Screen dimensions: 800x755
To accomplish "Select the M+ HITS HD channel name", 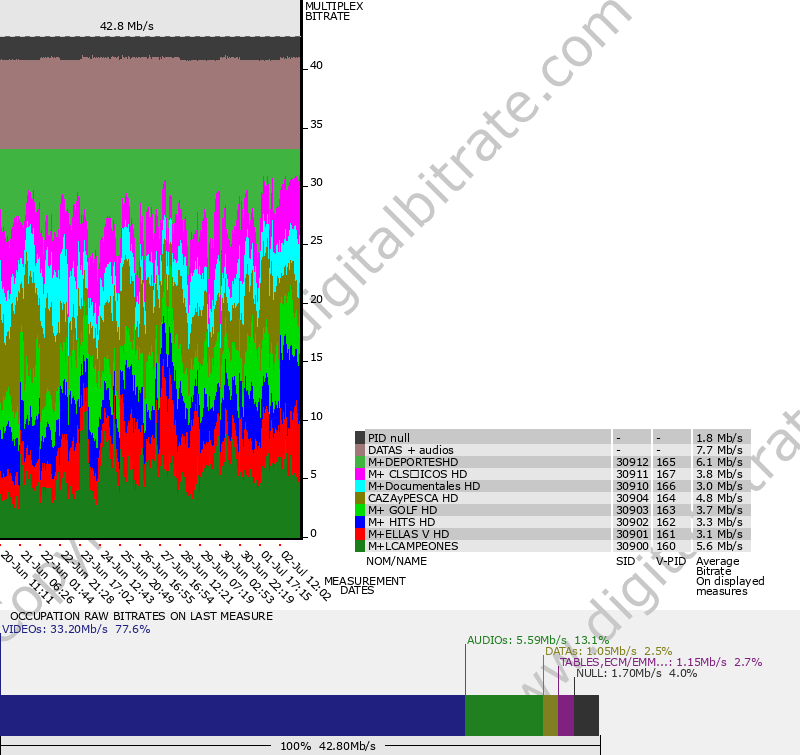I will tap(402, 522).
